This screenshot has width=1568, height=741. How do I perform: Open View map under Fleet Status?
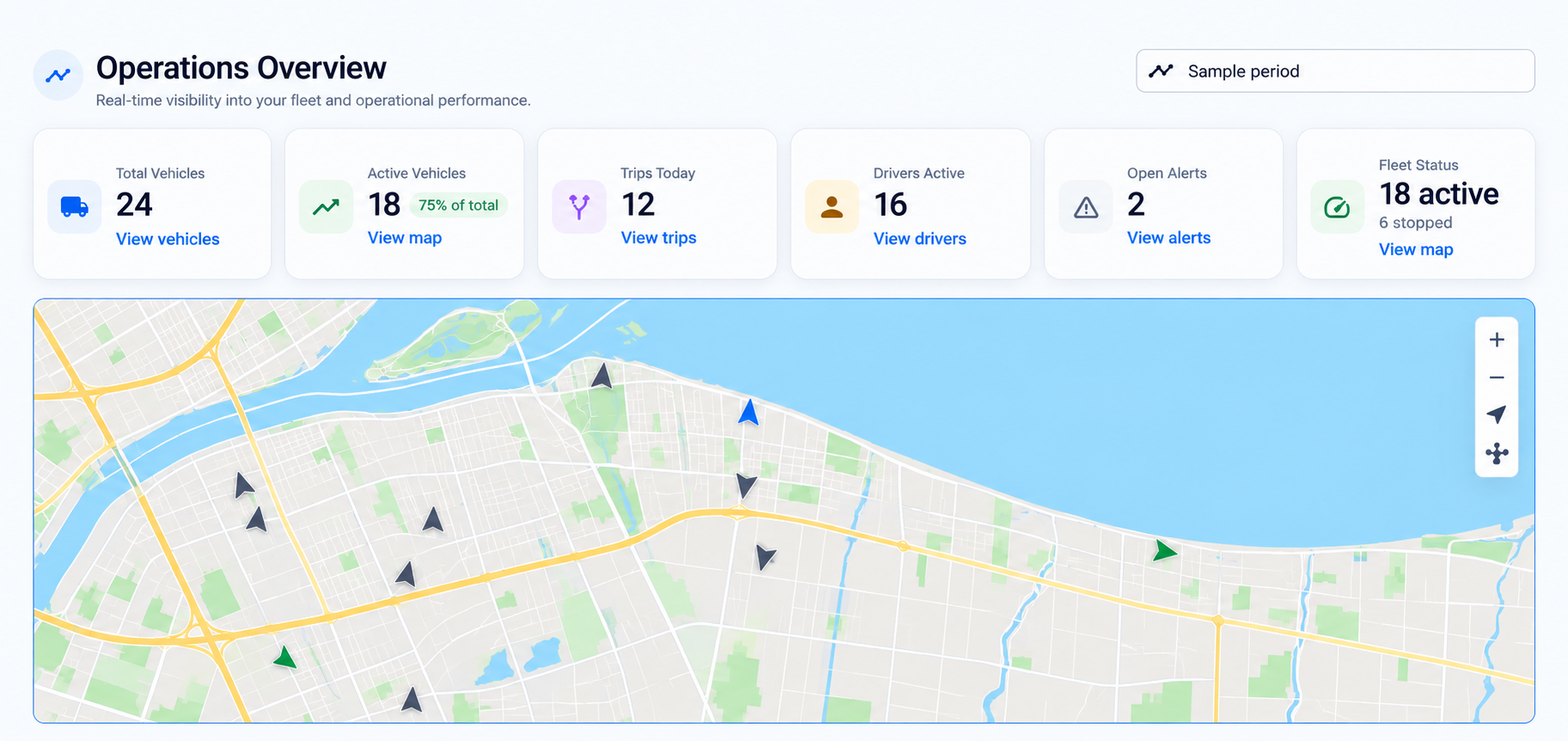point(1416,249)
